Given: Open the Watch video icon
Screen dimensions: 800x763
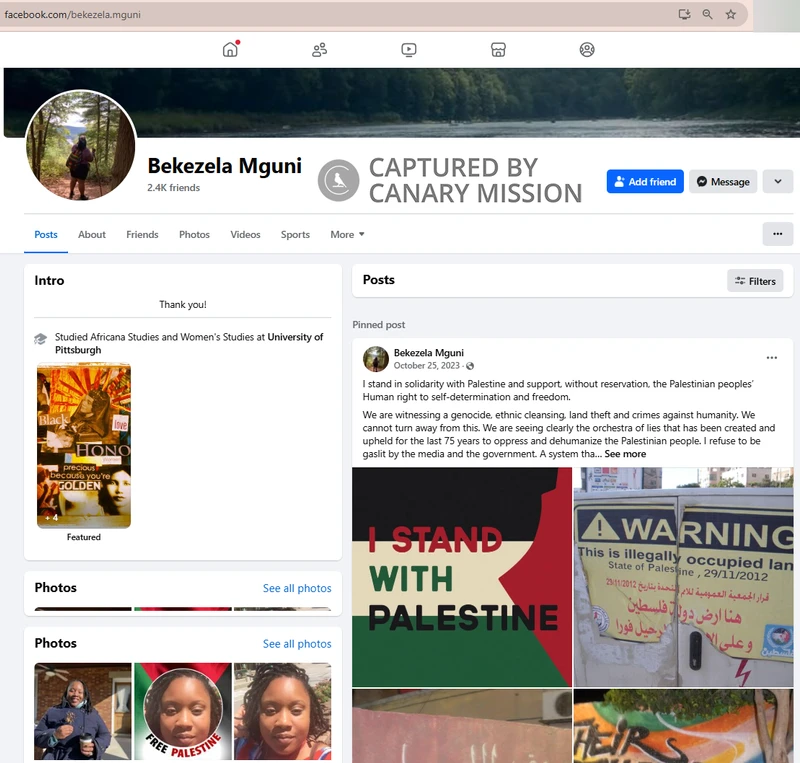Looking at the screenshot, I should [409, 50].
